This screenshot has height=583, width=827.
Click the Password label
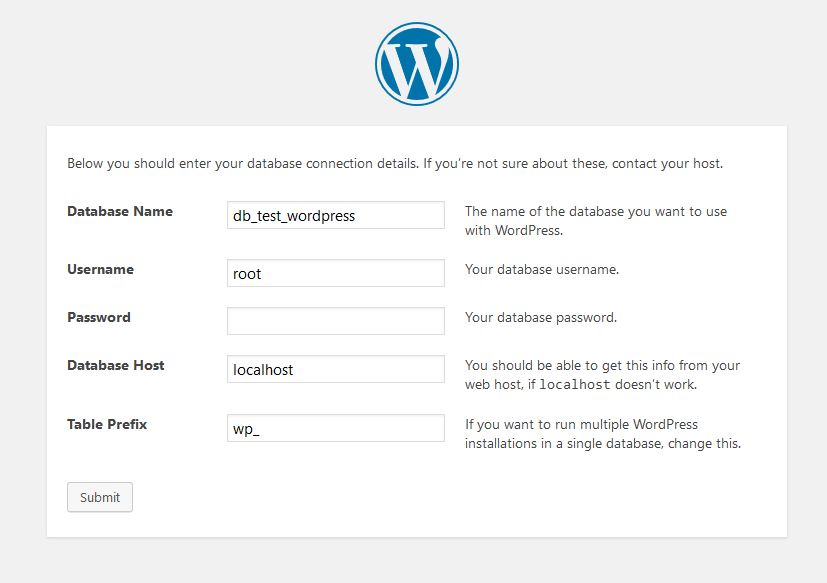coord(99,318)
